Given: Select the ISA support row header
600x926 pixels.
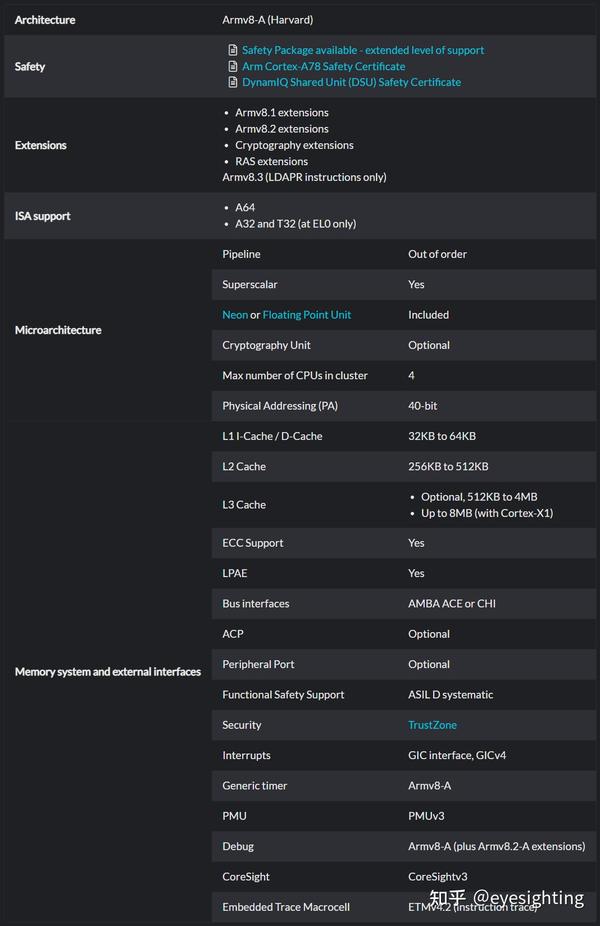Looking at the screenshot, I should [x=42, y=216].
